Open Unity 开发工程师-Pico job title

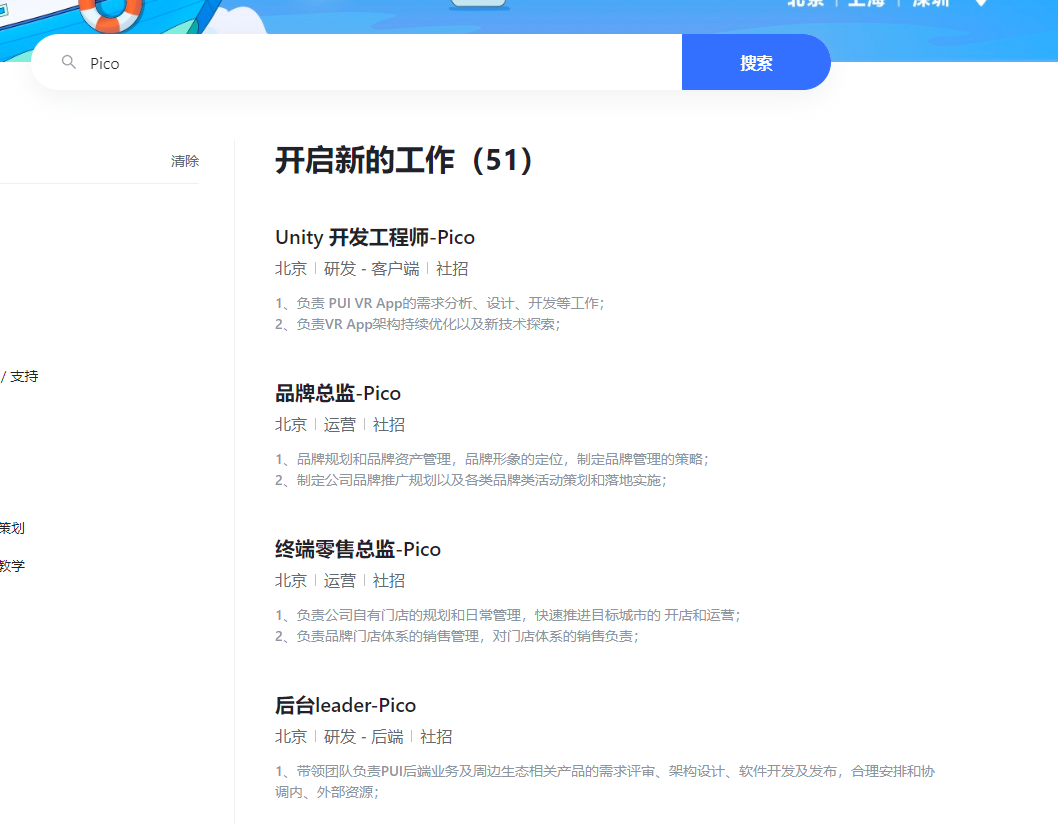tap(374, 238)
